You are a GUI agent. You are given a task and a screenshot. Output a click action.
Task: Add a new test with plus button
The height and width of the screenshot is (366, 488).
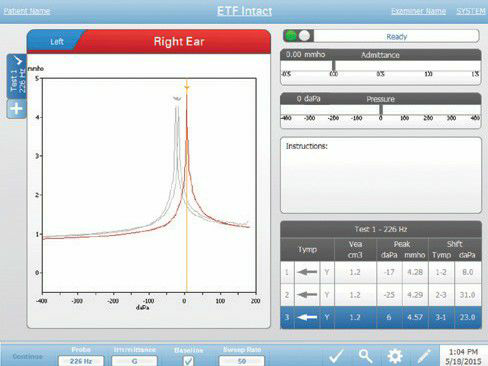click(16, 109)
